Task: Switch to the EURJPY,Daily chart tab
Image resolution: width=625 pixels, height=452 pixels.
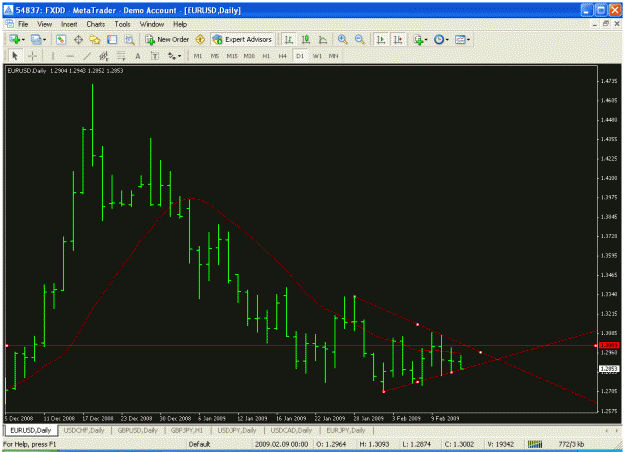Action: [346, 430]
